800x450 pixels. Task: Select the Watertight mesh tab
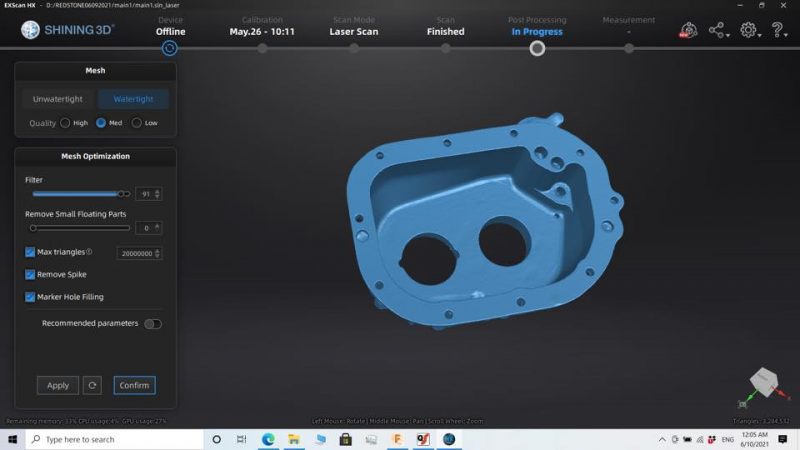click(133, 99)
